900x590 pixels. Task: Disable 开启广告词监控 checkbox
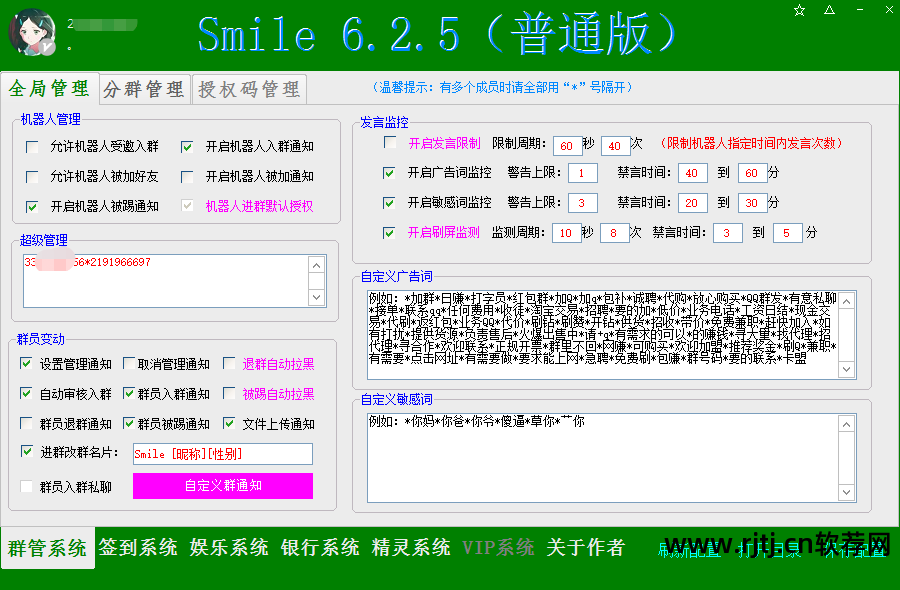pos(389,173)
